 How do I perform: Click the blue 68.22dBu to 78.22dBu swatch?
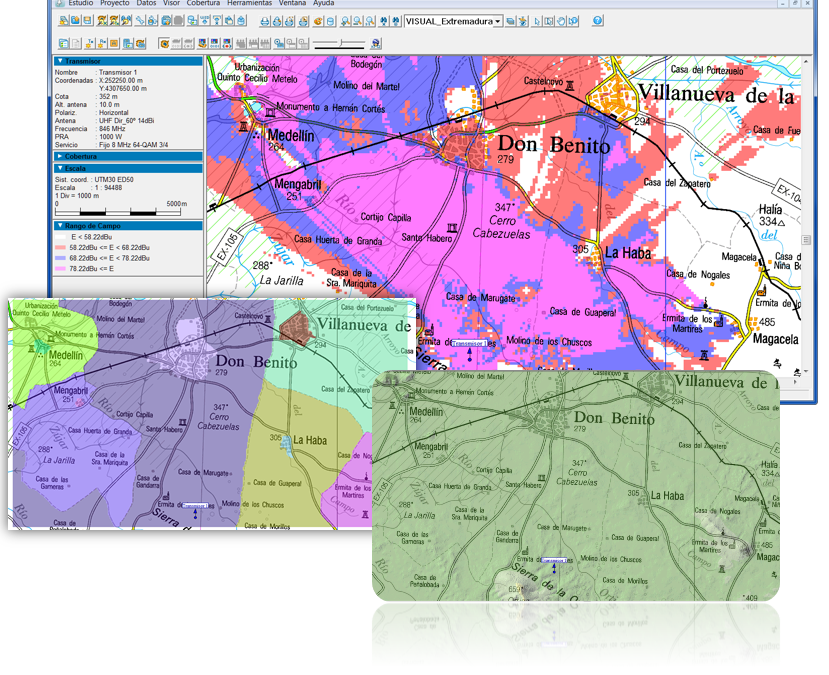[60, 258]
